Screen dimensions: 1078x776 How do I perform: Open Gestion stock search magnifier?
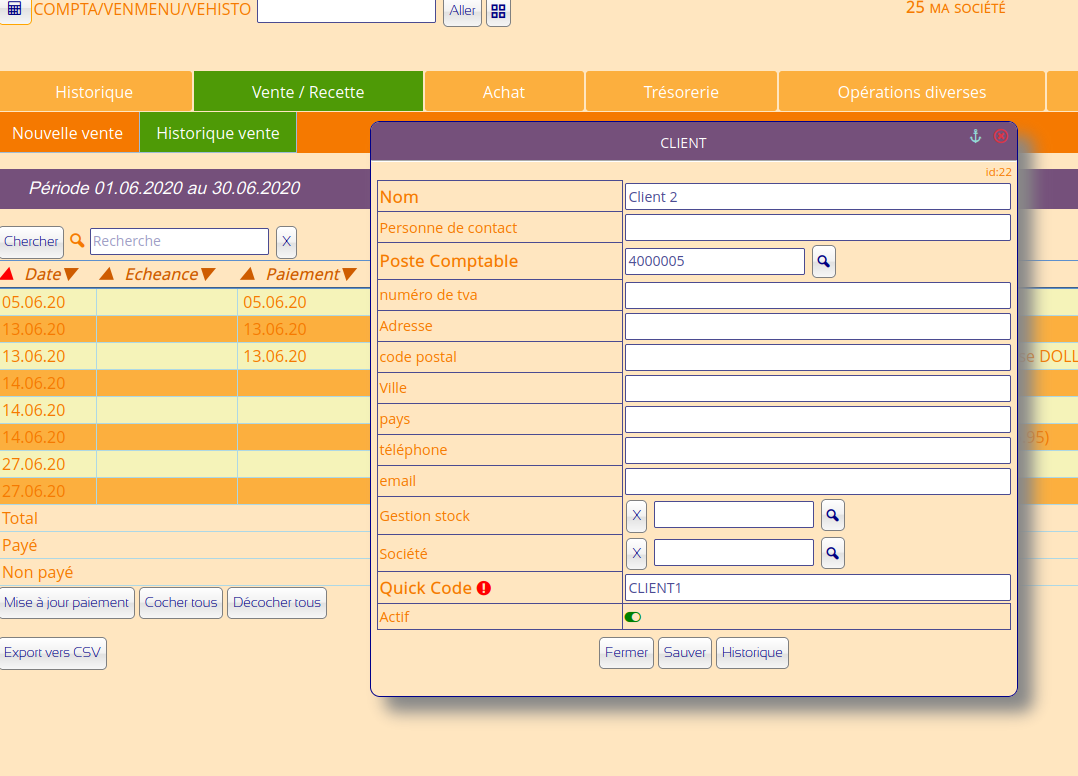(x=832, y=516)
